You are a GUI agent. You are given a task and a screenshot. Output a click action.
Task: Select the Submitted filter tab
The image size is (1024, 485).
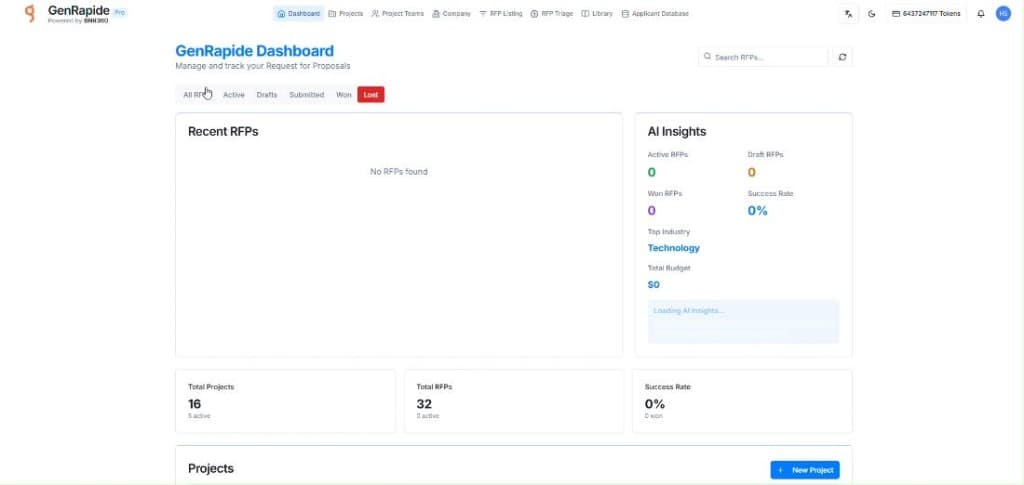pos(306,95)
